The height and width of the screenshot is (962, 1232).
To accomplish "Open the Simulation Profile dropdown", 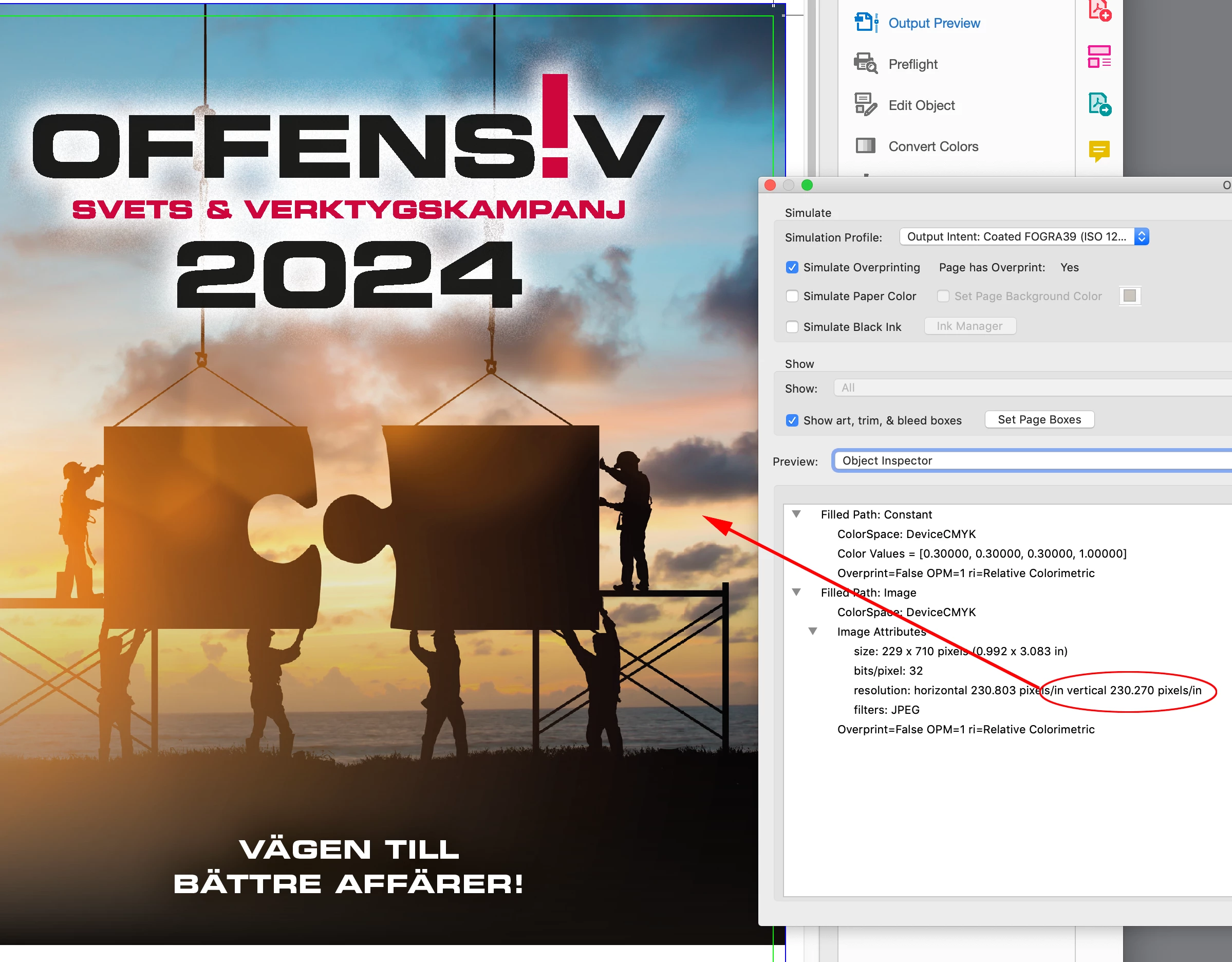I will pyautogui.click(x=1024, y=236).
